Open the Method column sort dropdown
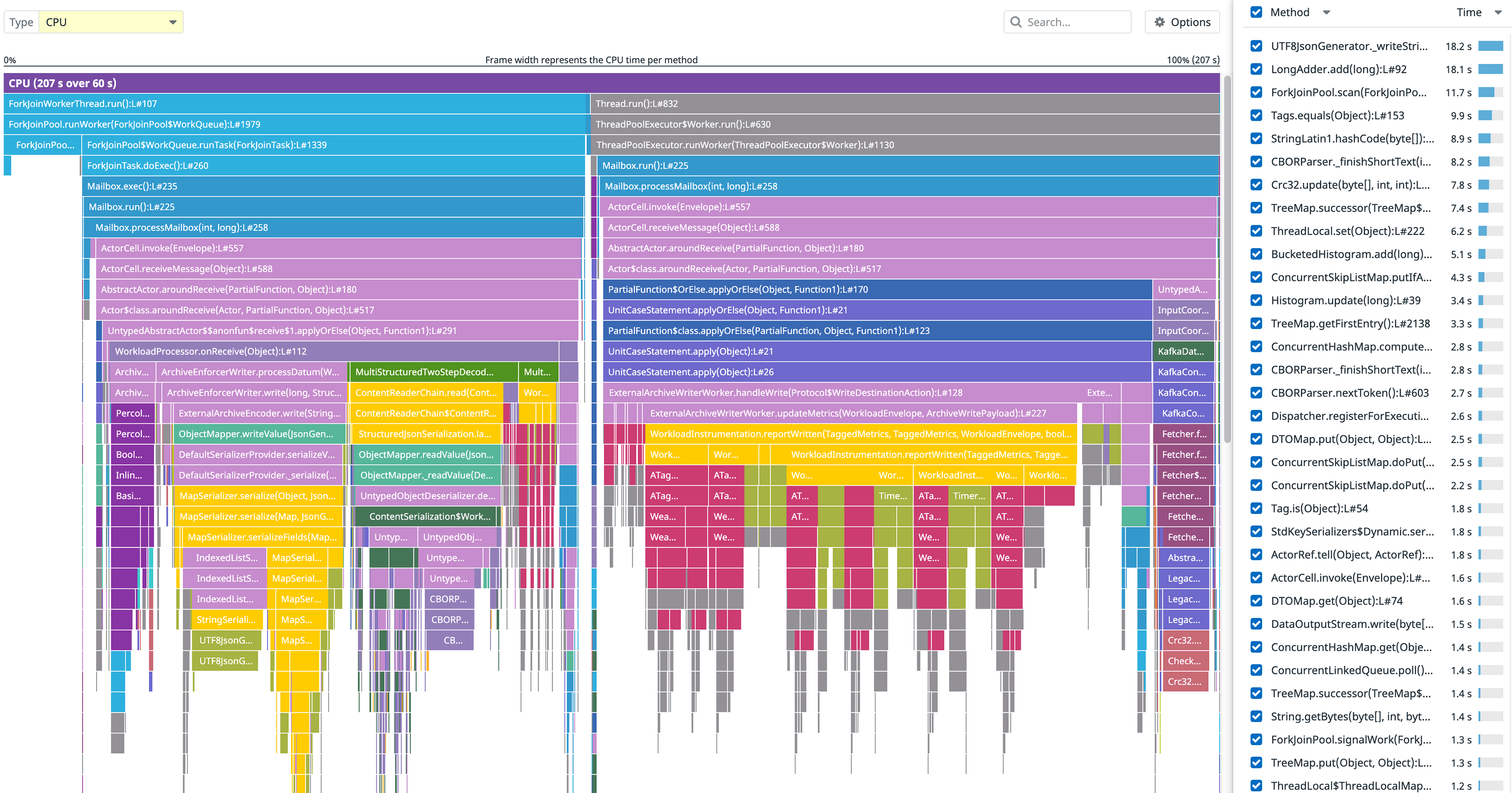 [x=1326, y=12]
